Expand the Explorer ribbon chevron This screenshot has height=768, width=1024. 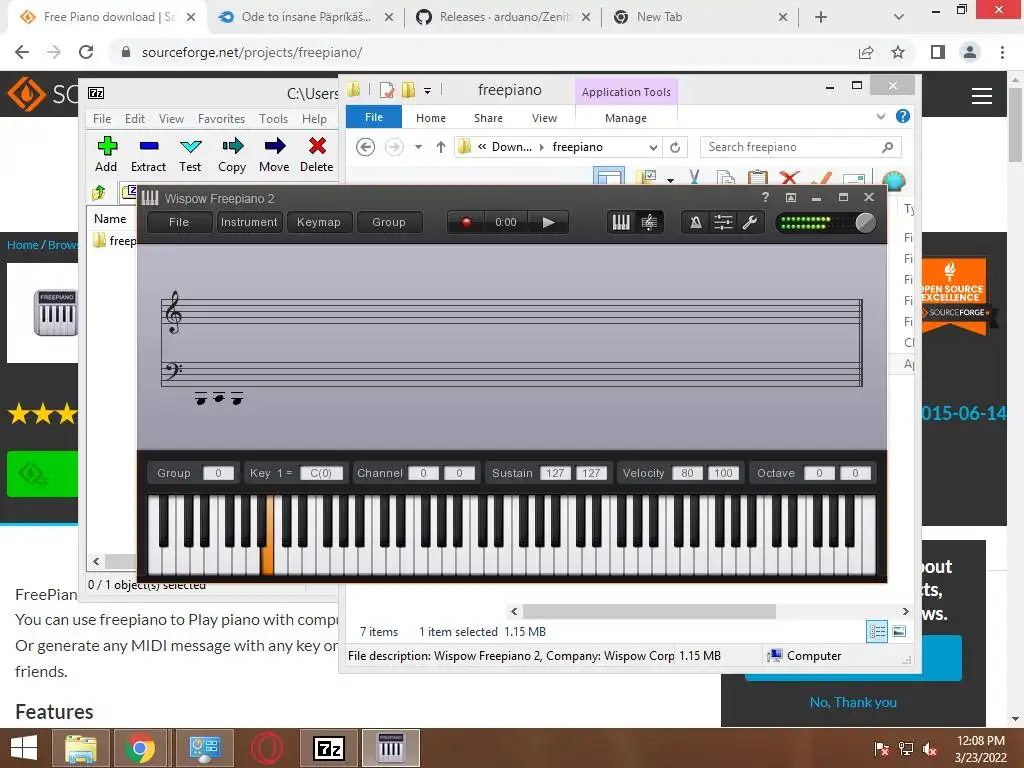pyautogui.click(x=881, y=116)
